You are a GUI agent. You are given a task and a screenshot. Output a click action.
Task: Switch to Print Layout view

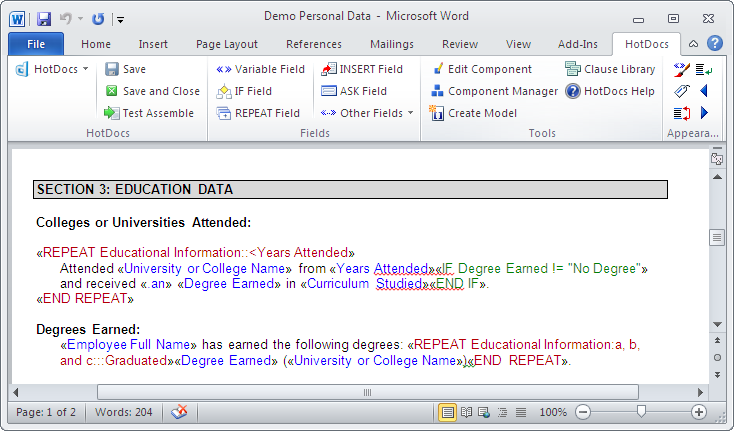[448, 412]
